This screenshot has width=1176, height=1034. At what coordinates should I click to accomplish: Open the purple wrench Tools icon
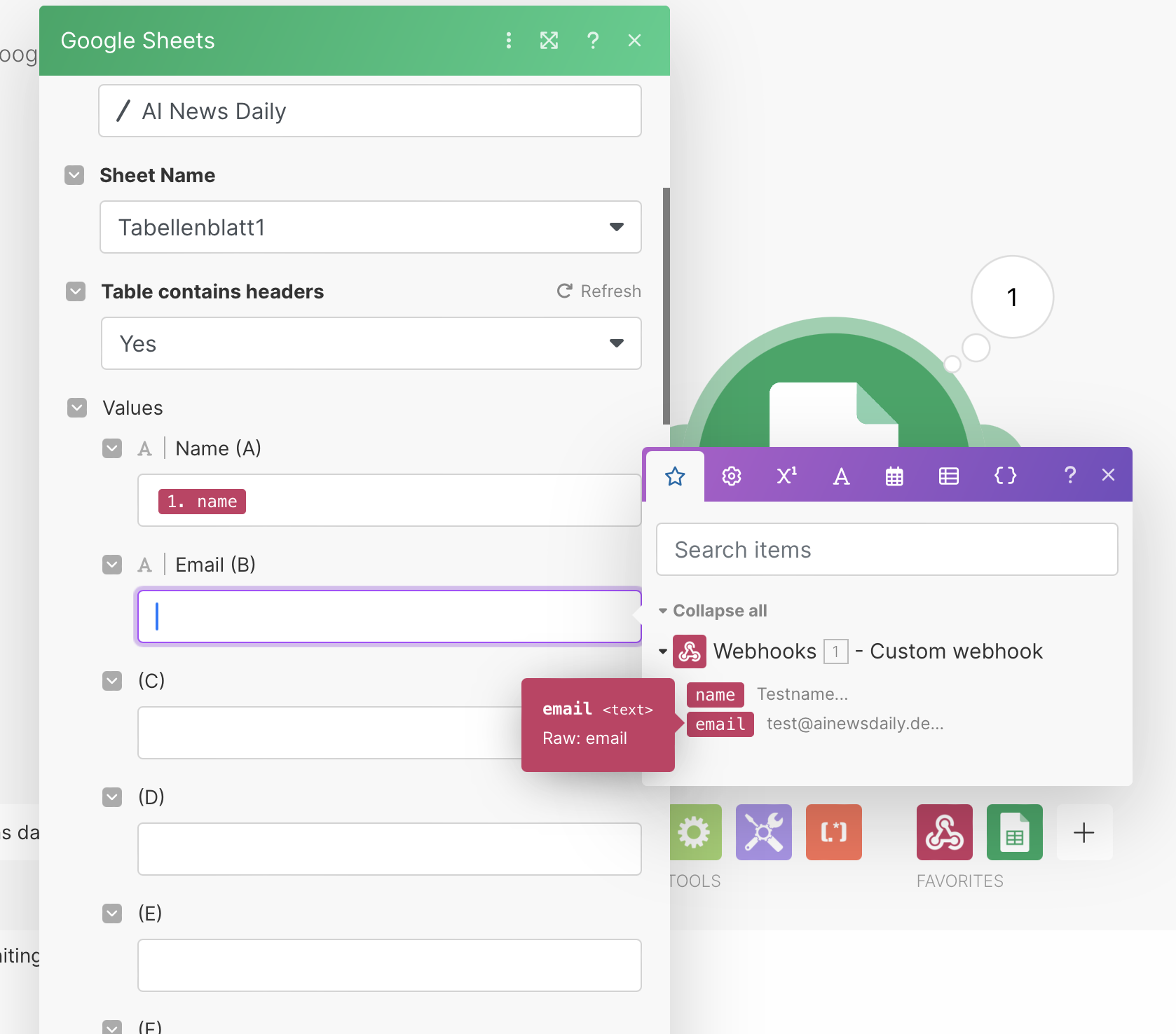click(x=764, y=832)
